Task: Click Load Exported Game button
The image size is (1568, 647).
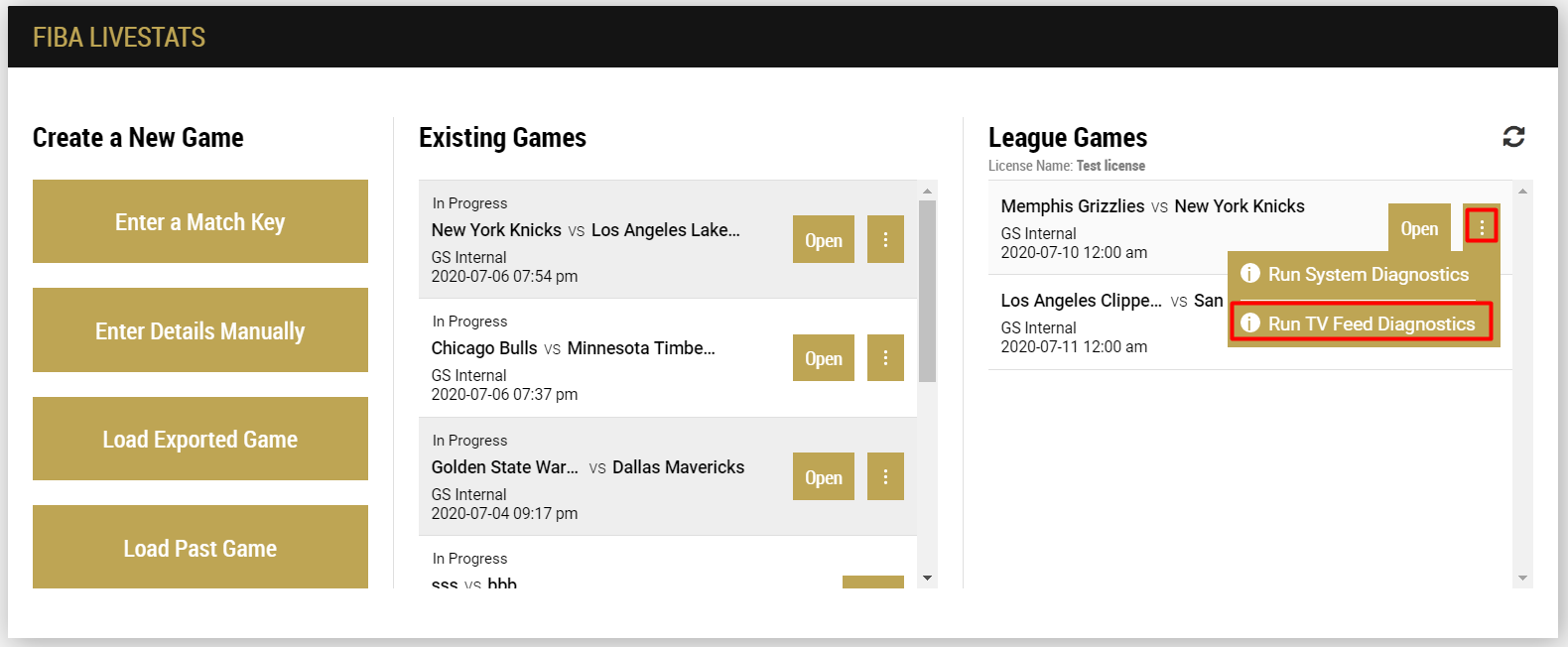Action: (x=199, y=439)
